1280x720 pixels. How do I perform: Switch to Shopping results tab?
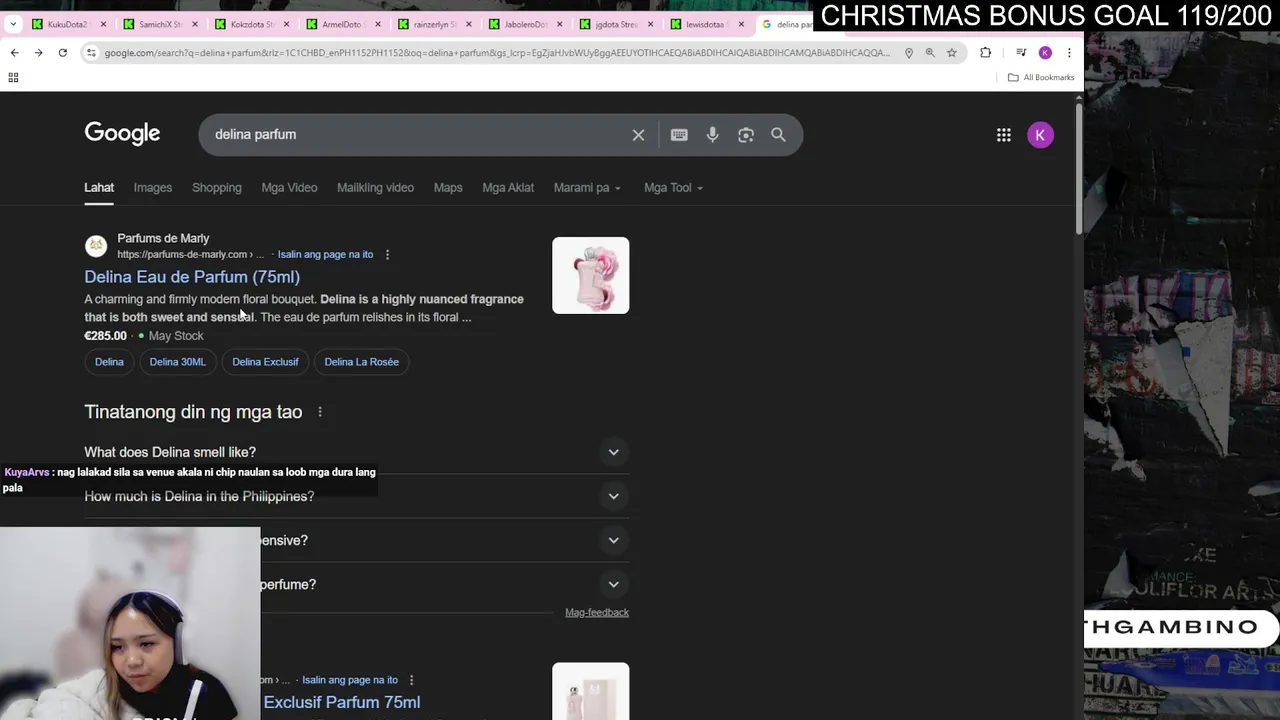[x=217, y=188]
